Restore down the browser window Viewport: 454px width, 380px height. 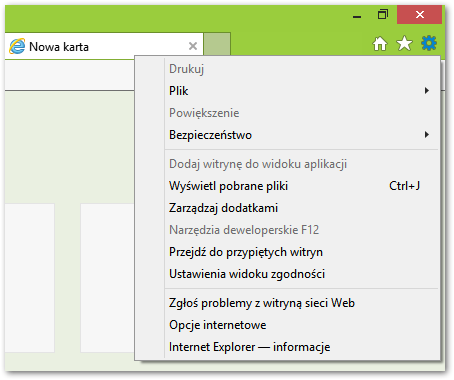click(x=383, y=15)
